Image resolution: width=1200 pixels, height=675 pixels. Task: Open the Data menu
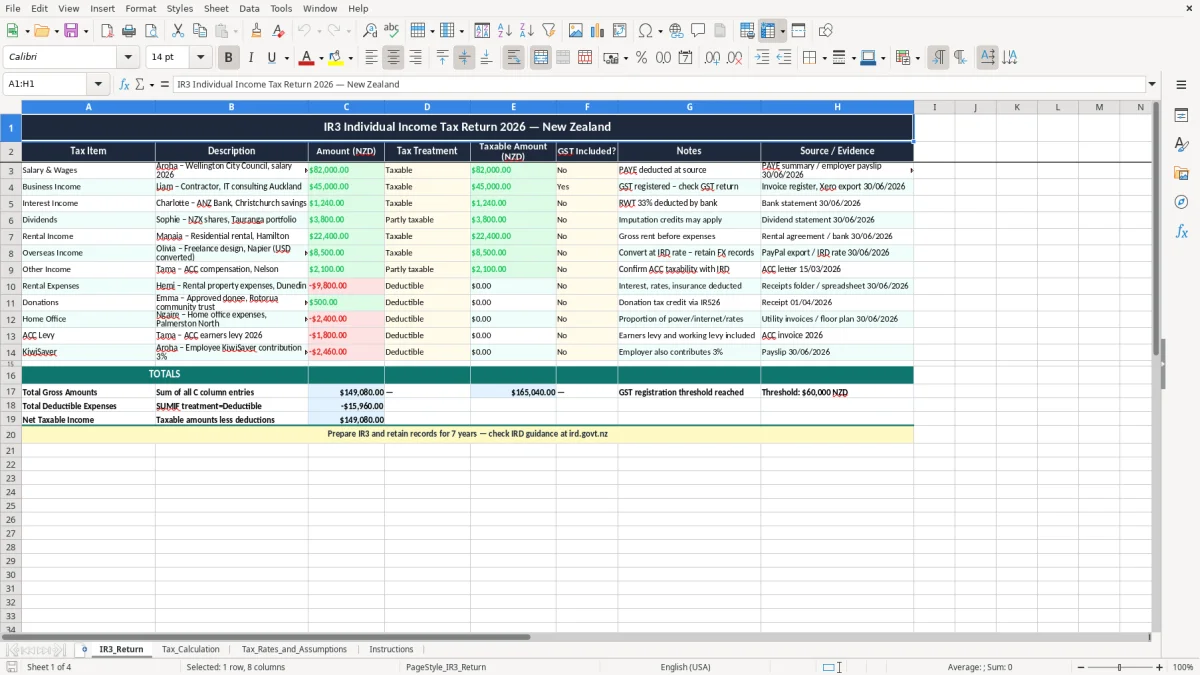point(249,8)
